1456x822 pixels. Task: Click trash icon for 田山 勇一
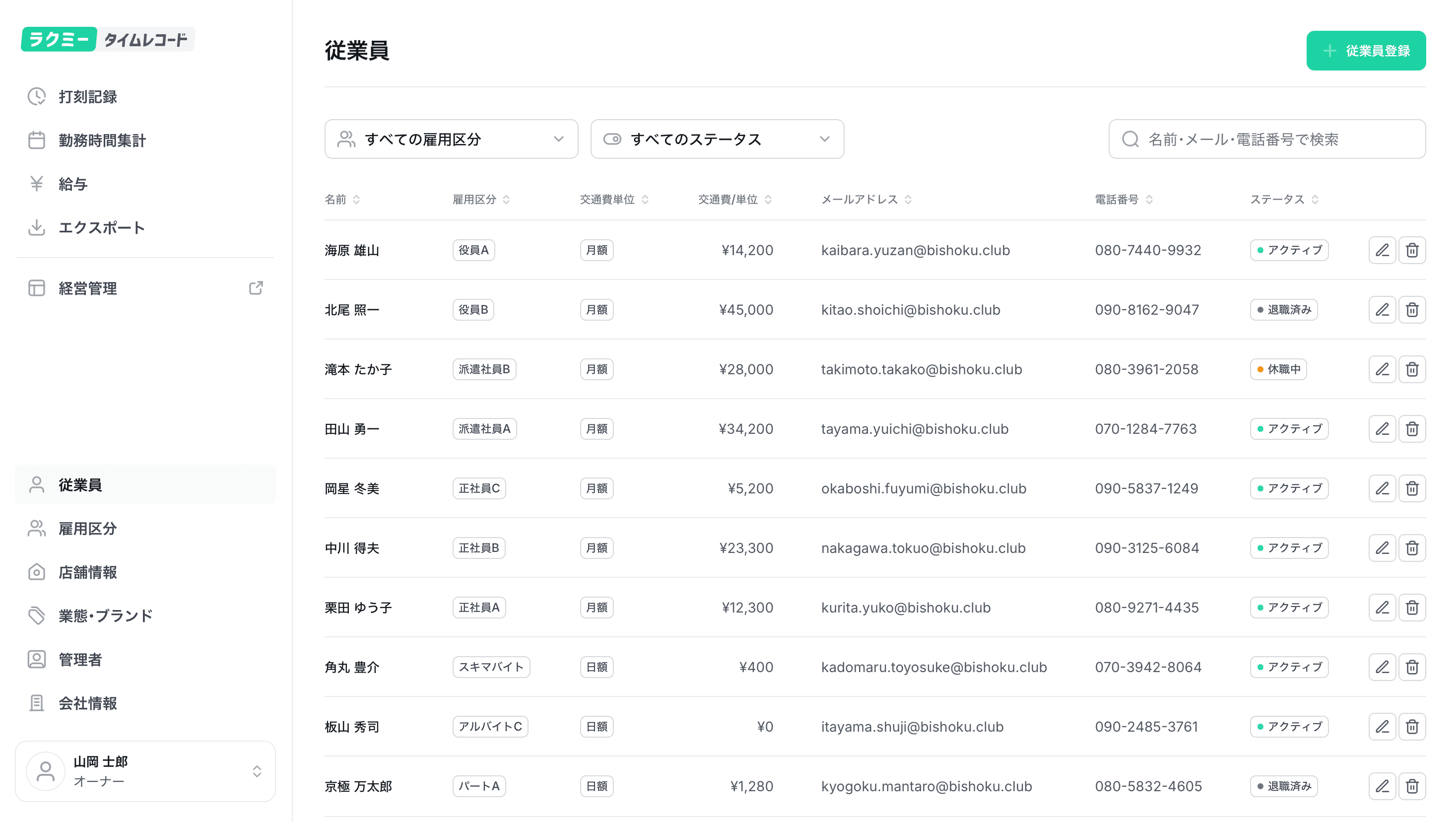1411,429
